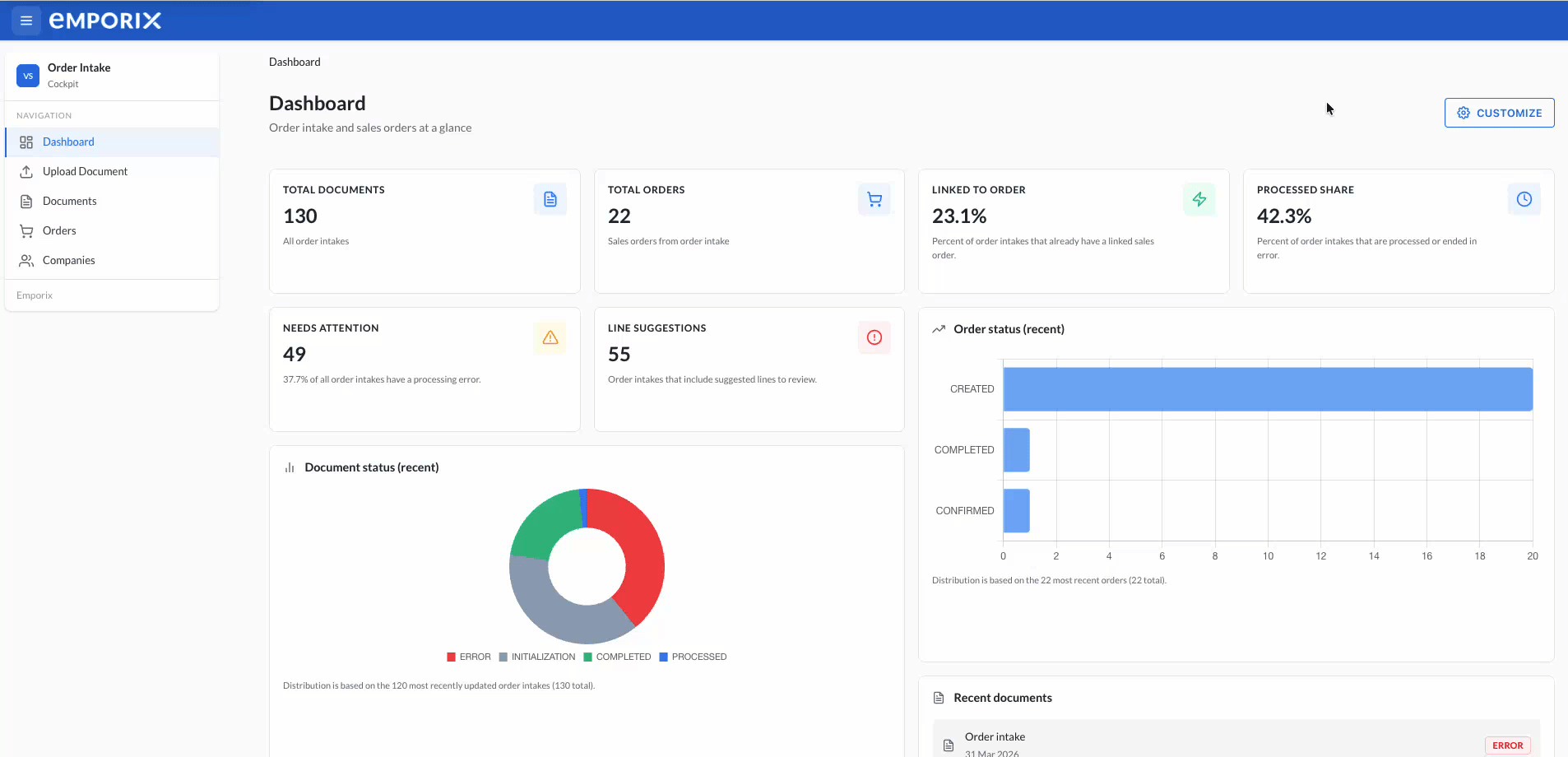This screenshot has height=757, width=1568.
Task: Click the COMPLETED bar in order status chart
Action: 1017,450
